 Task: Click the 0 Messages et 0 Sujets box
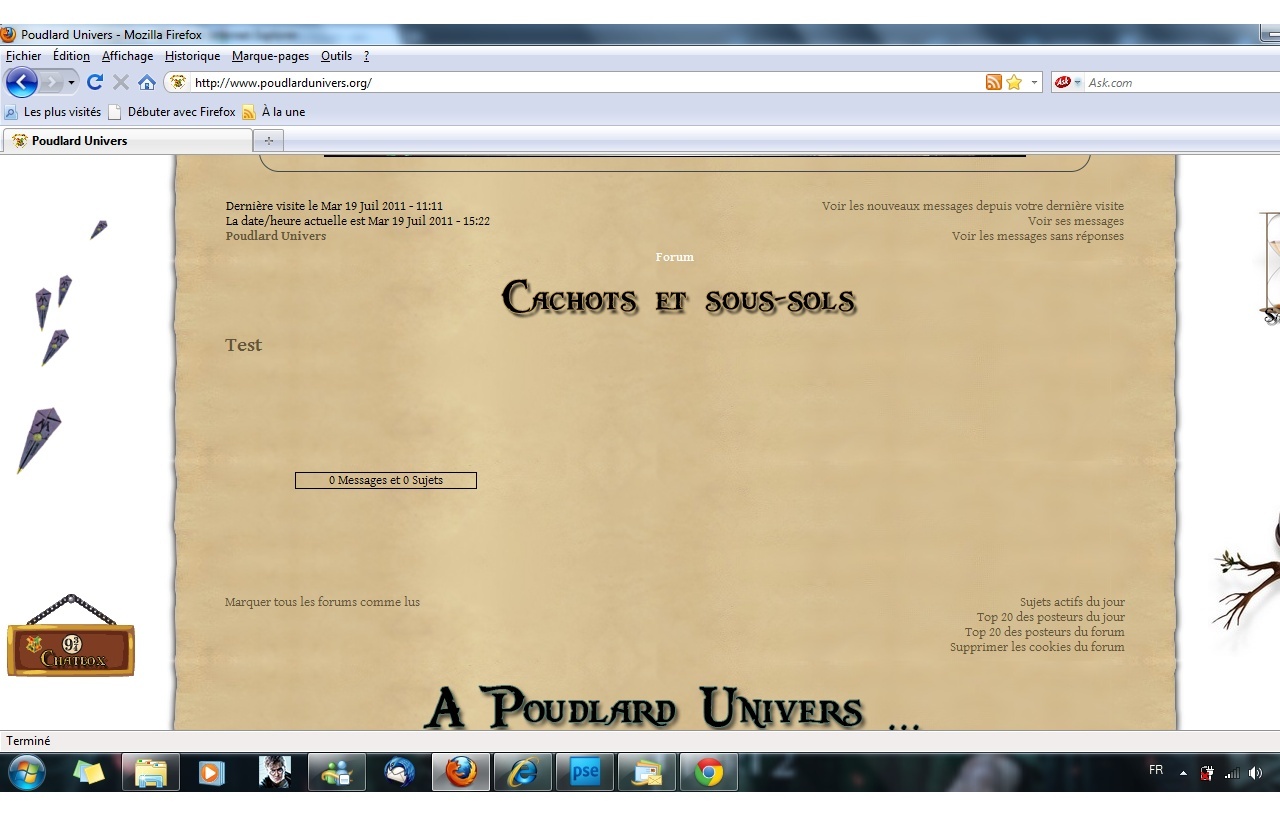click(x=386, y=480)
